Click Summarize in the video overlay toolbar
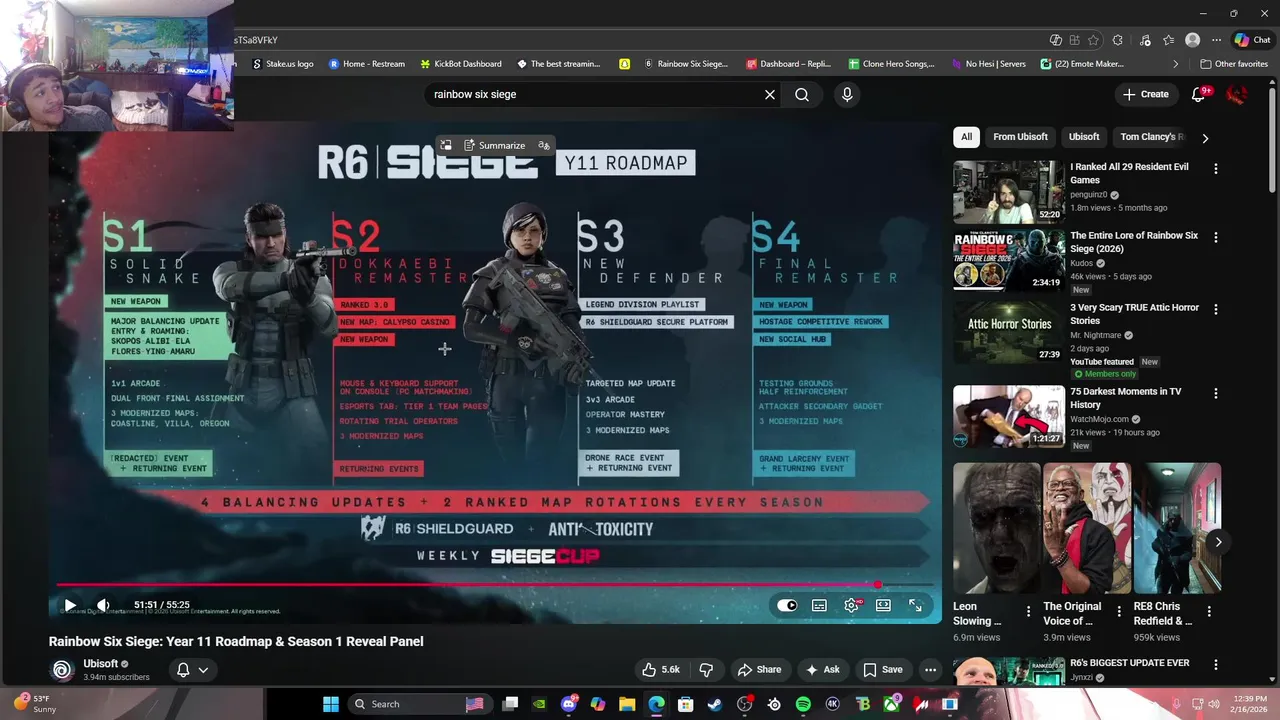The height and width of the screenshot is (720, 1280). click(x=494, y=145)
